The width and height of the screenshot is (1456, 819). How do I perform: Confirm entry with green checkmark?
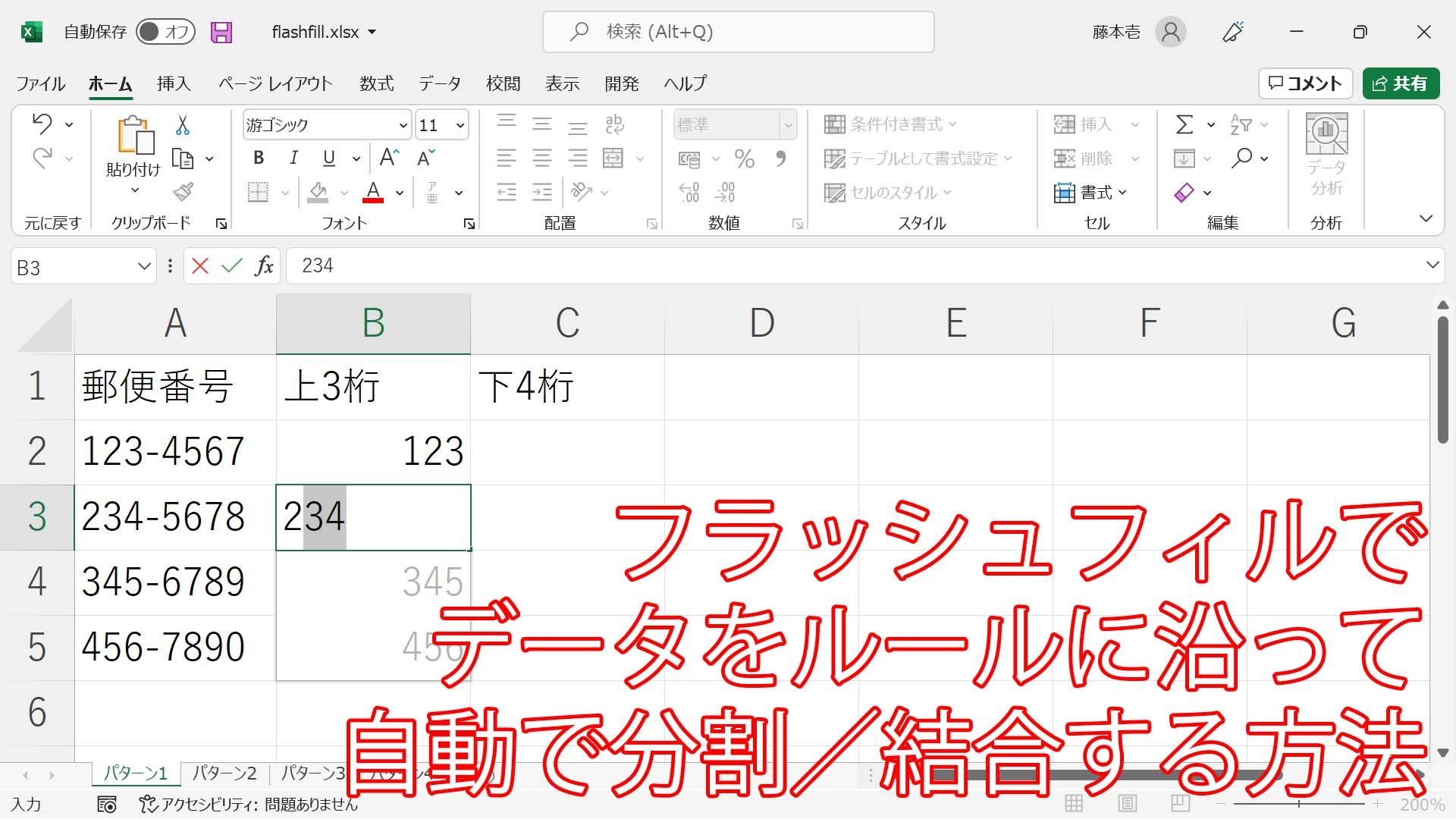tap(232, 265)
